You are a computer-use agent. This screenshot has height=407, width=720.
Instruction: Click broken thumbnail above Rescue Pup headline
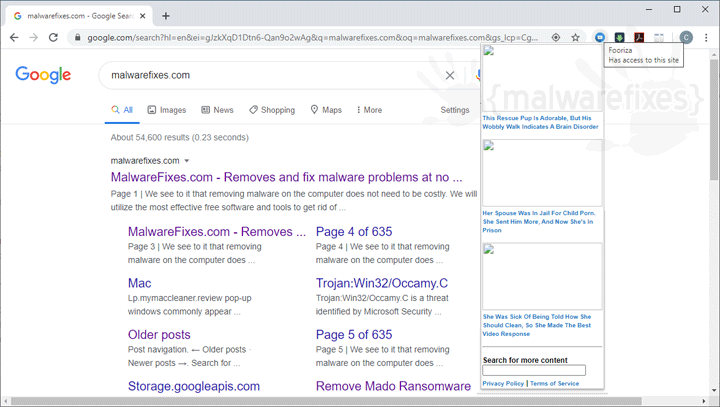[542, 78]
